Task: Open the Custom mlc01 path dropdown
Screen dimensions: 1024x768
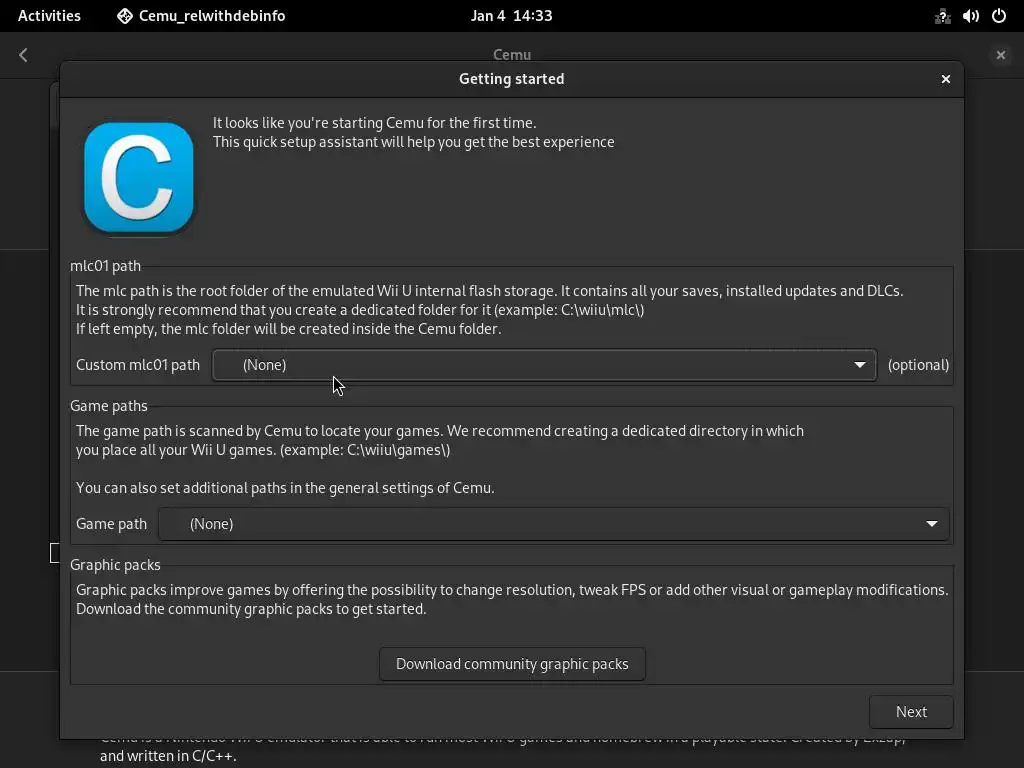Action: 544,365
